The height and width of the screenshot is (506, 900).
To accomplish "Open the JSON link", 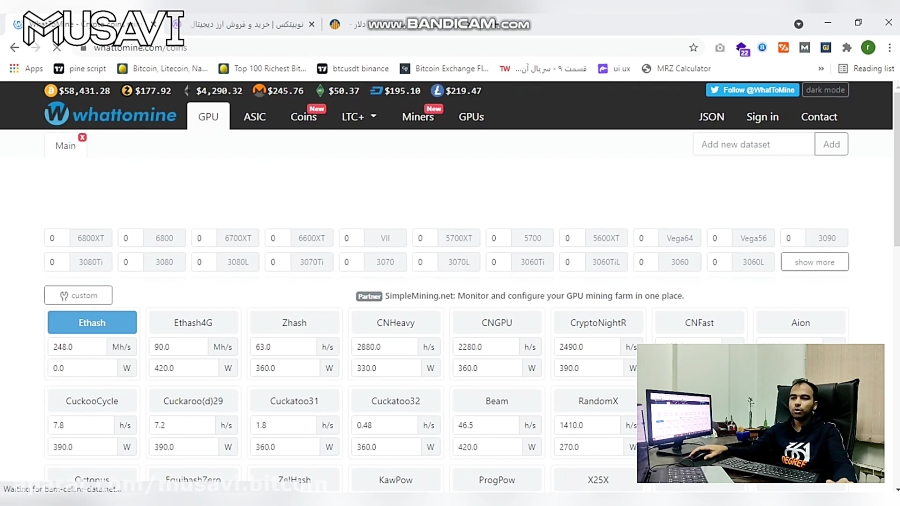I will (711, 116).
